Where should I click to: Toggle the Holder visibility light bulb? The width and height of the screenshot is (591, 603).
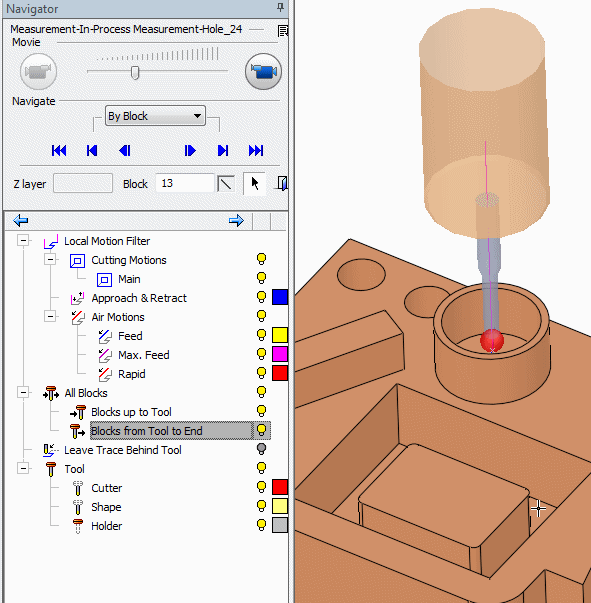(x=261, y=525)
